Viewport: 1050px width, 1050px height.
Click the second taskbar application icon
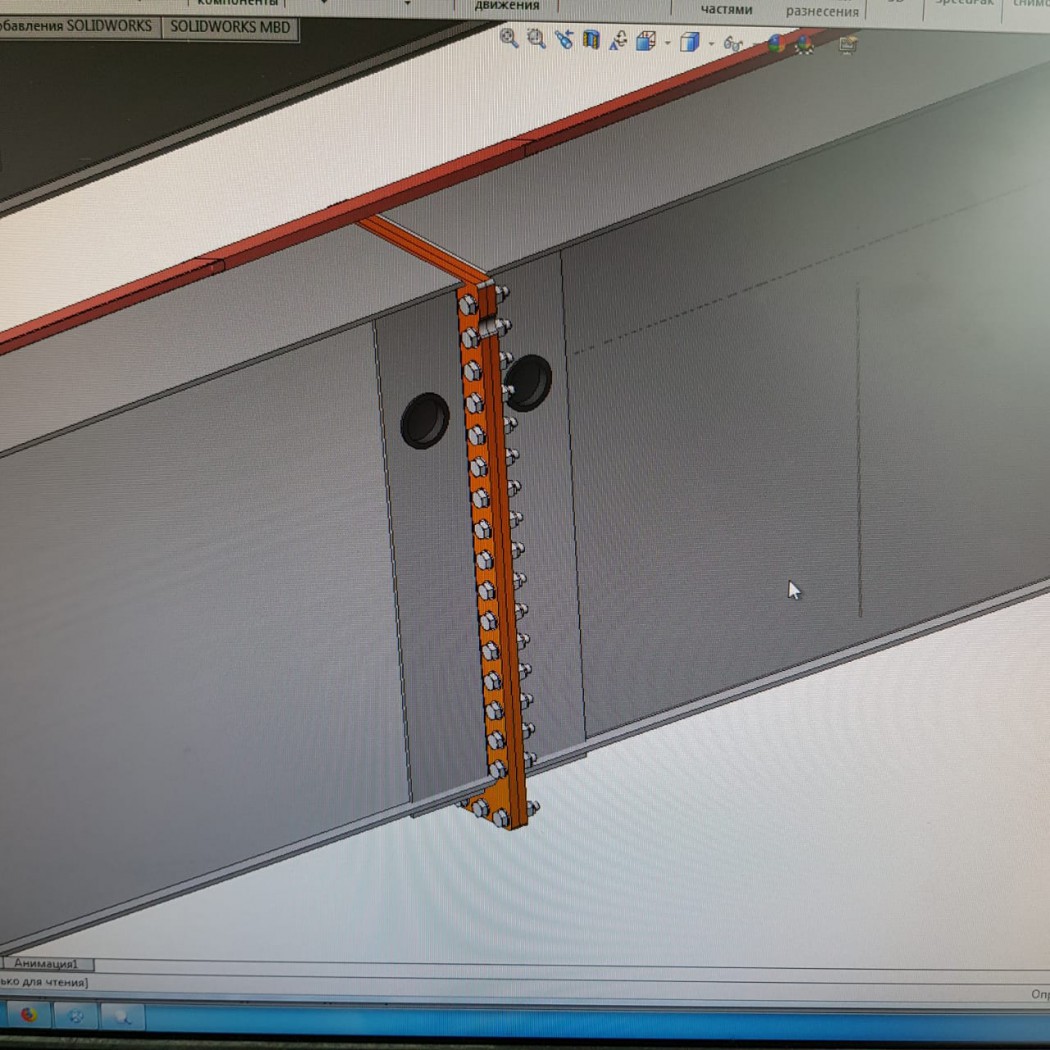(x=75, y=1016)
